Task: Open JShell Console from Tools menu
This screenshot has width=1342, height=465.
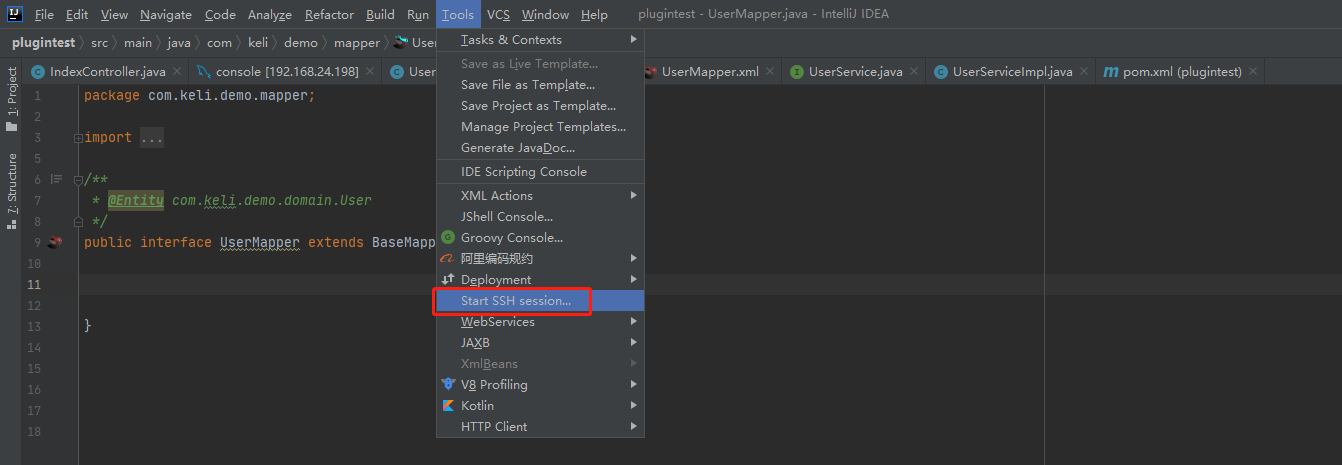Action: [540, 217]
